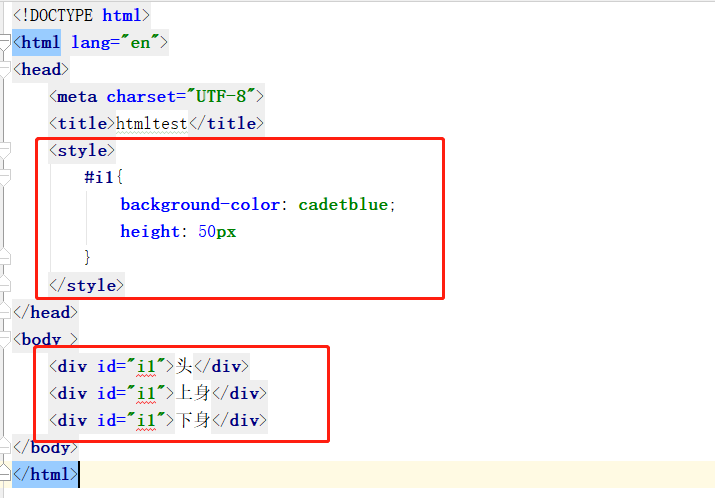Click the <!DOCTYPE html> declaration text
The width and height of the screenshot is (715, 498).
pyautogui.click(x=81, y=16)
